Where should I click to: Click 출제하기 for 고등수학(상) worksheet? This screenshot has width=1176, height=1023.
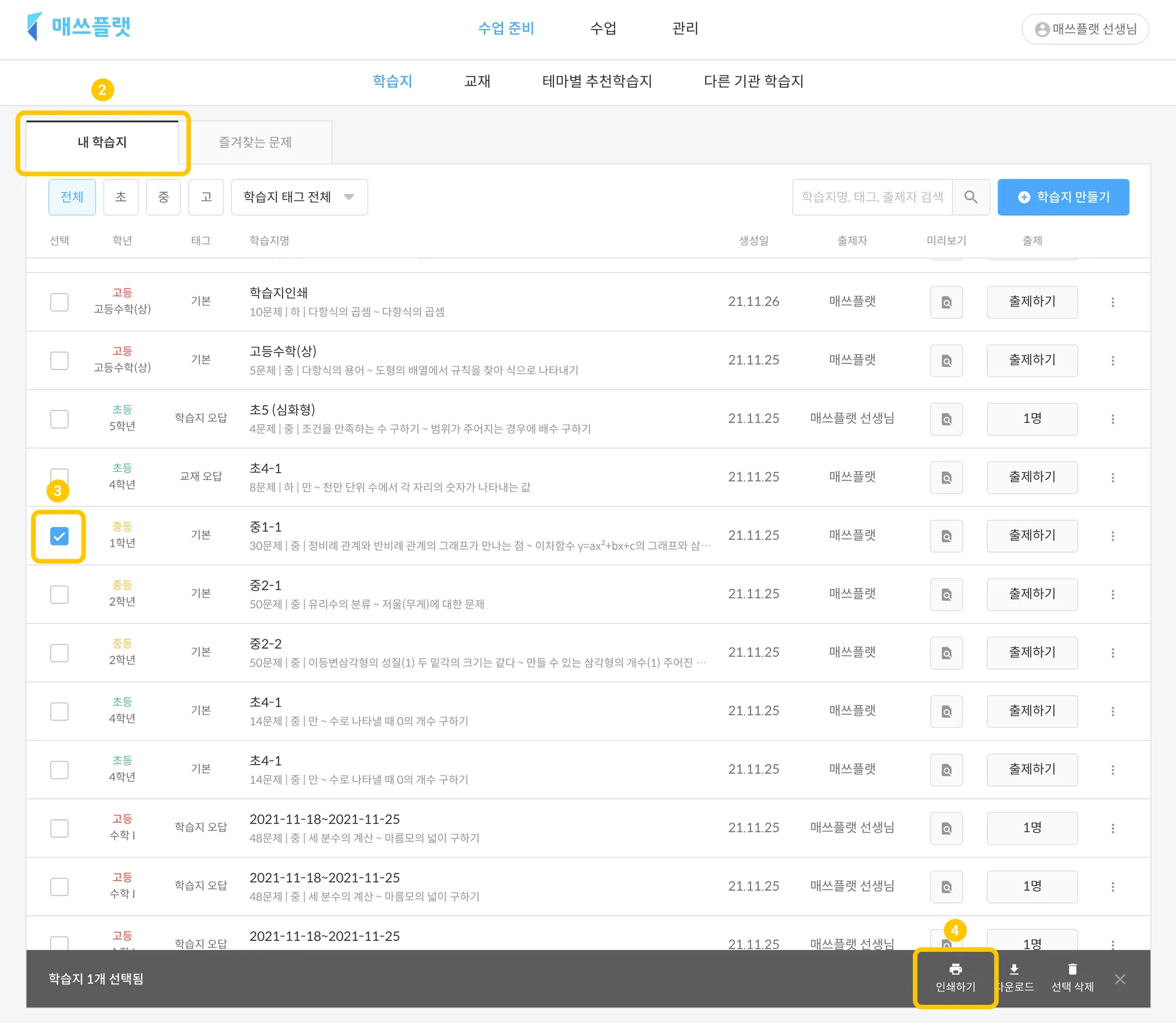point(1031,360)
